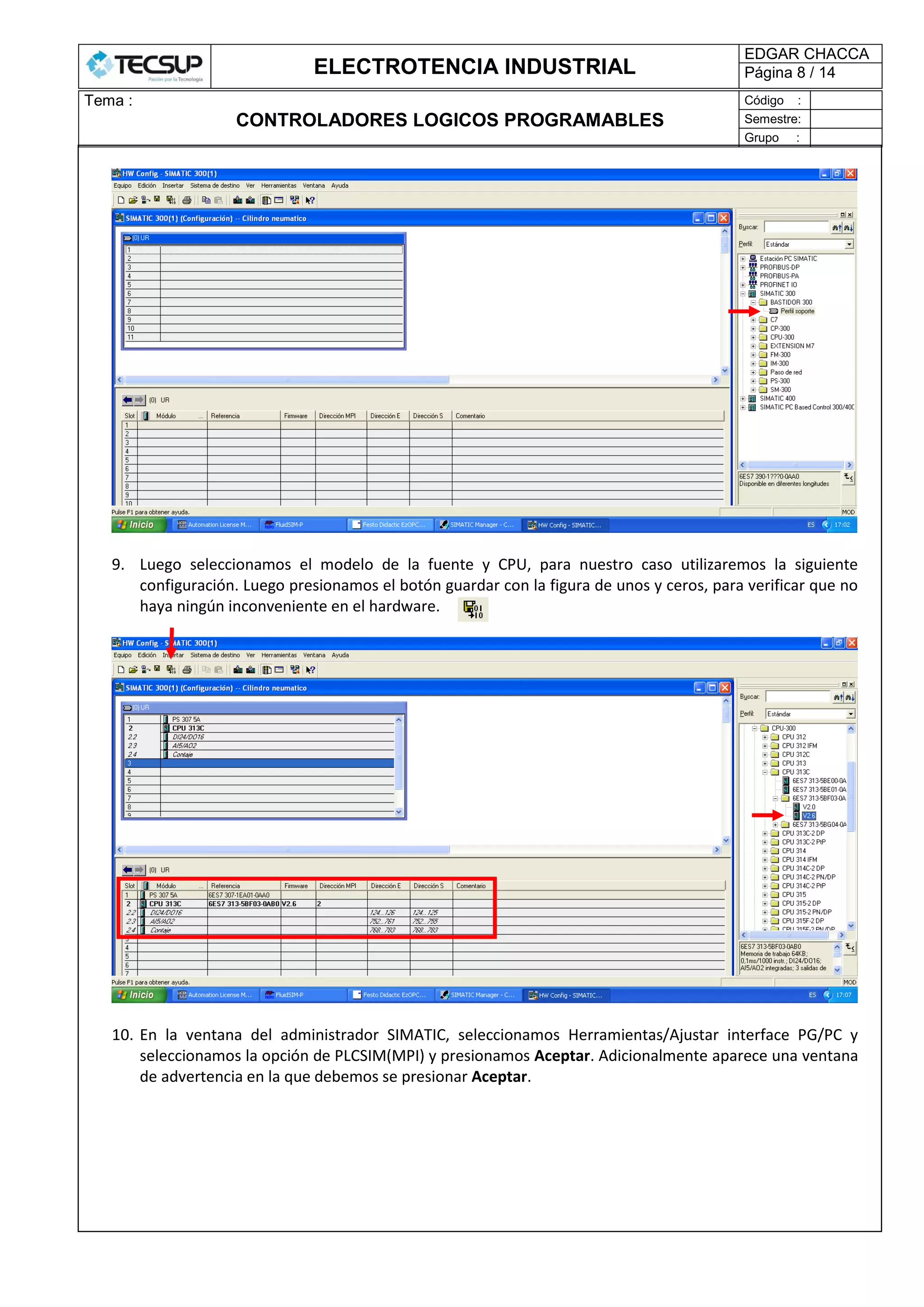Click Dirección MPI column header in 17:02 table
The height and width of the screenshot is (1307, 924).
point(341,416)
